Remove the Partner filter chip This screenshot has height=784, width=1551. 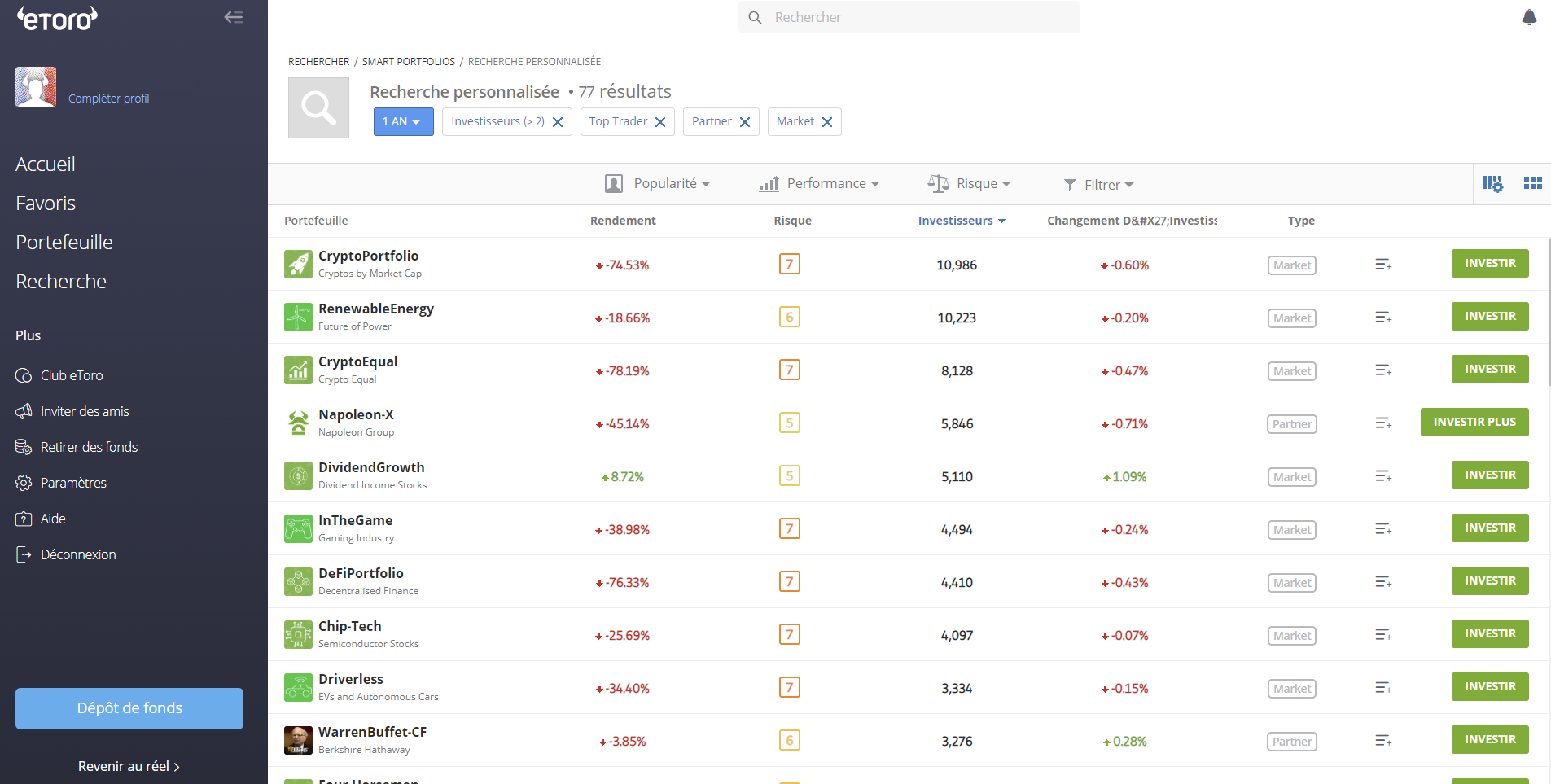click(745, 122)
